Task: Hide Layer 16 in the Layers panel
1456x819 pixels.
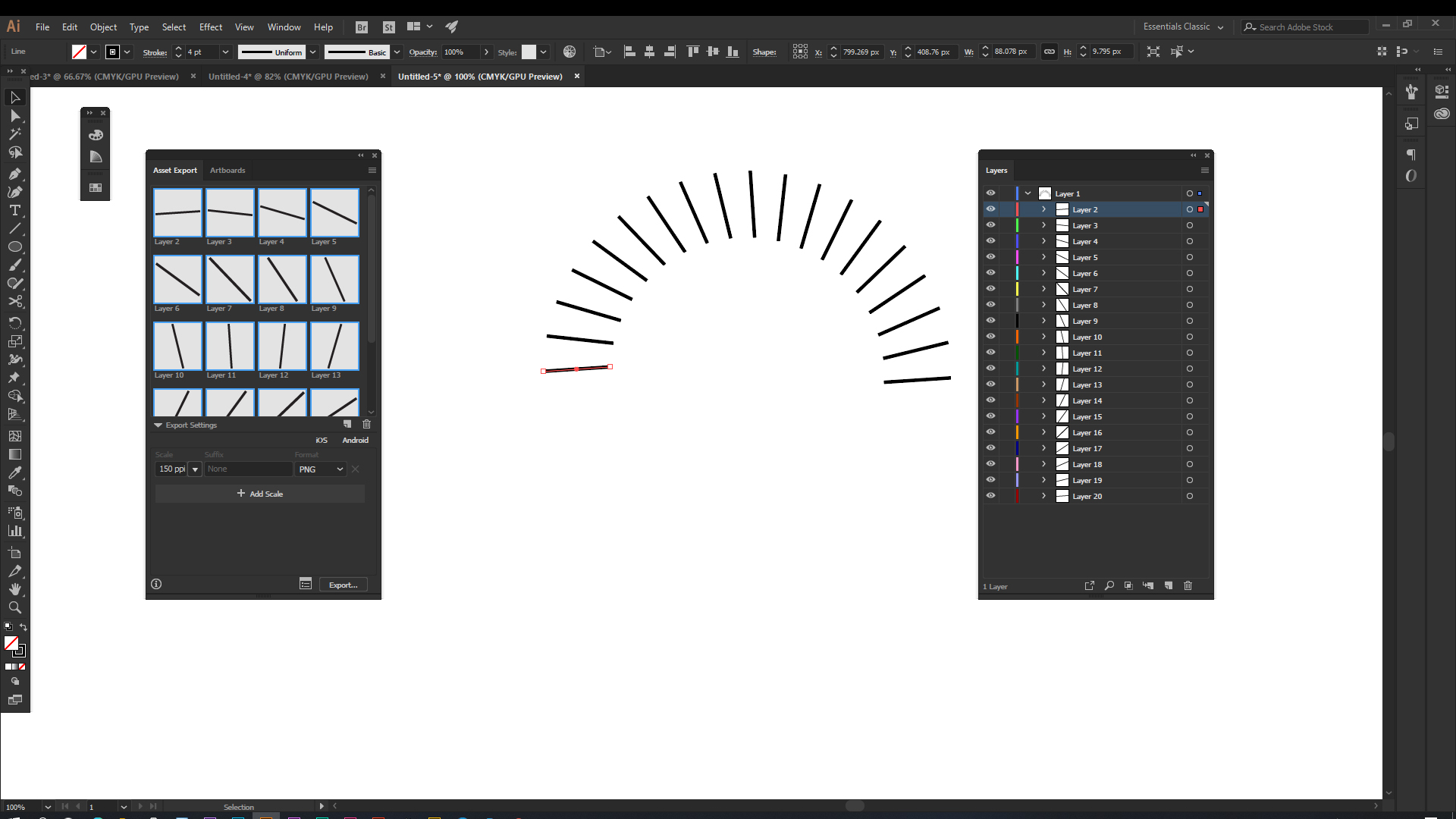Action: pyautogui.click(x=991, y=431)
